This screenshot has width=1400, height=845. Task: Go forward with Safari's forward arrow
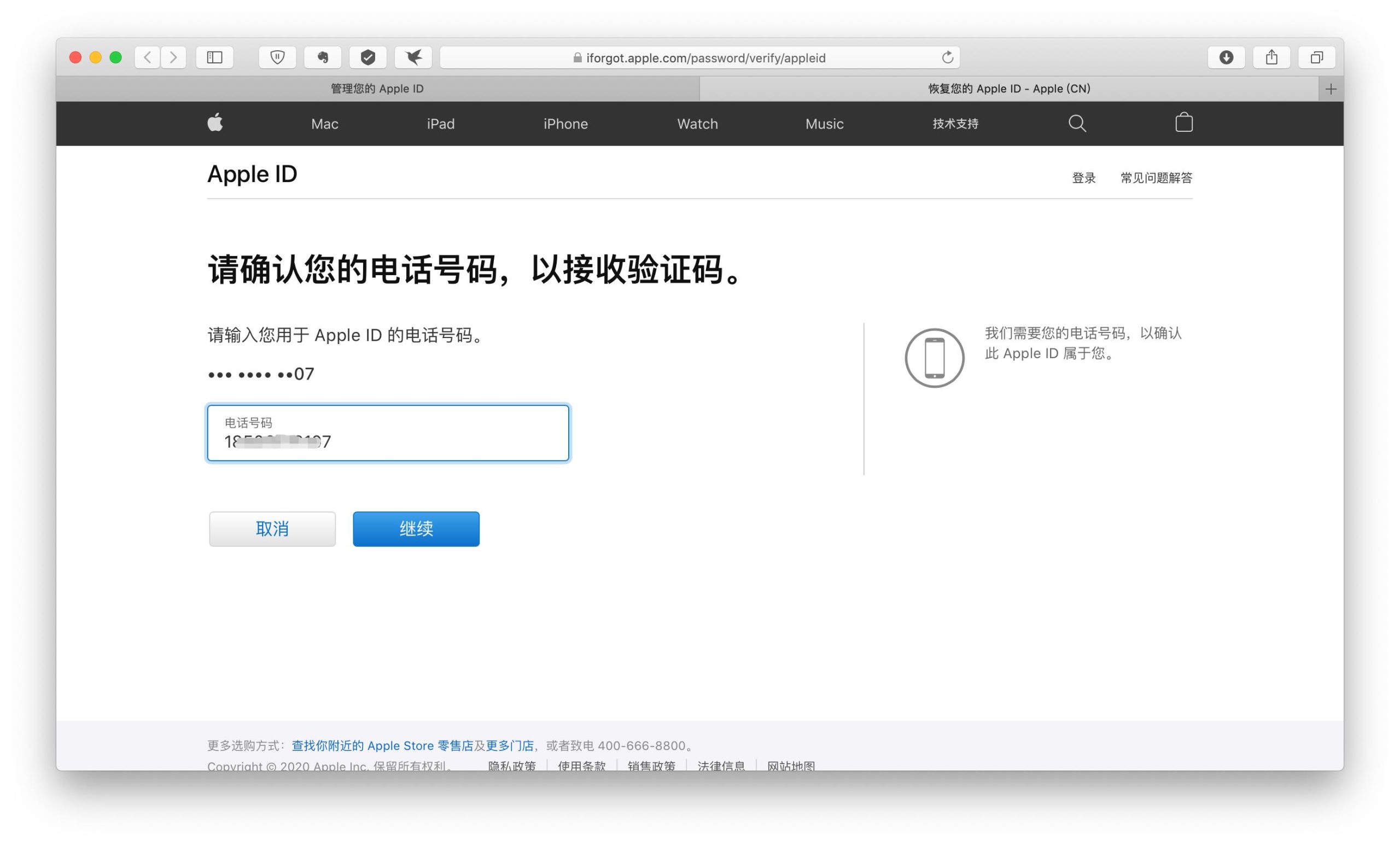(x=174, y=57)
